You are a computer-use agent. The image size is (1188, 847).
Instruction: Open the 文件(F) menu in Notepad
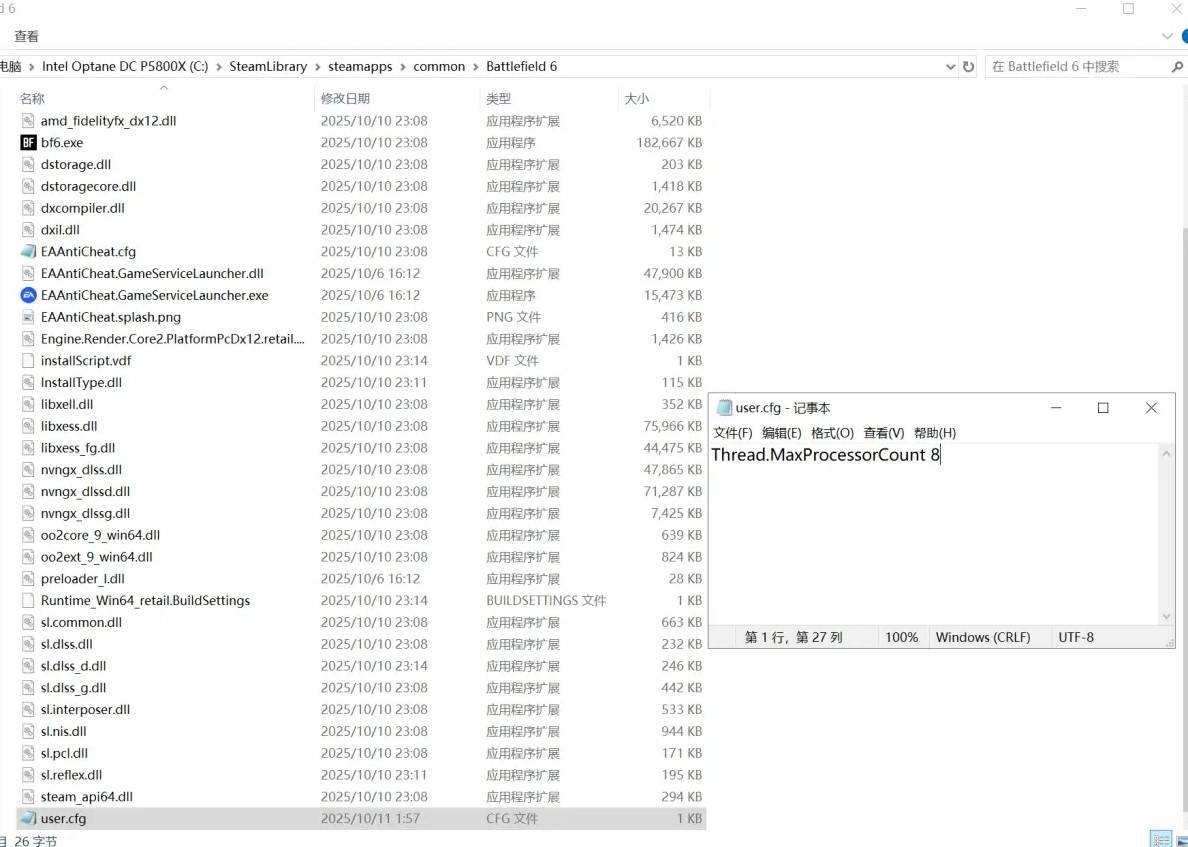tap(732, 433)
